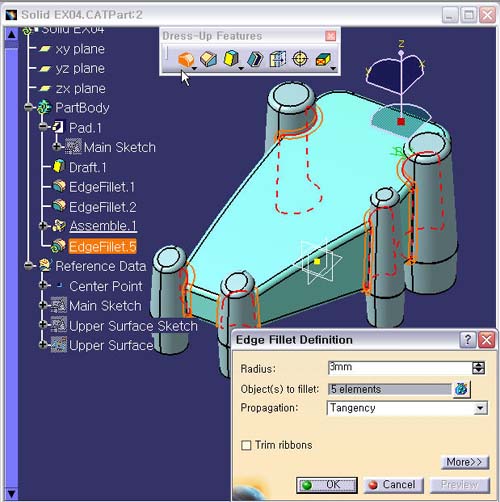Click the Radius spinner arrows

tap(478, 368)
